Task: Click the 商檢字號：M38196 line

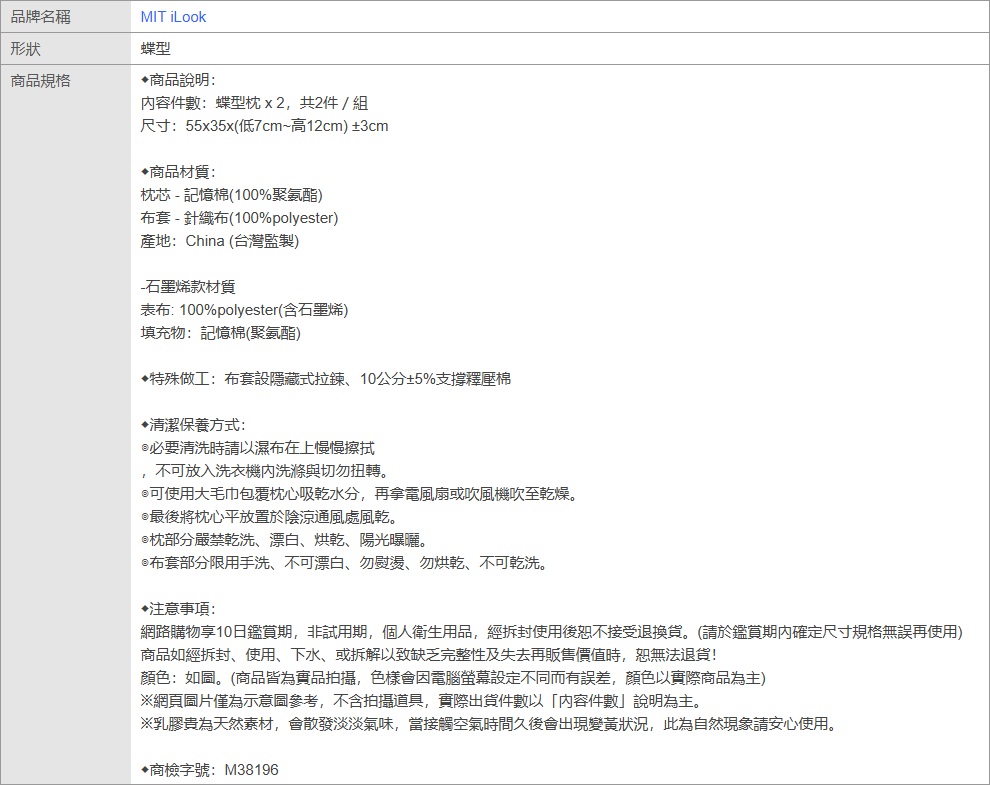Action: click(x=209, y=770)
